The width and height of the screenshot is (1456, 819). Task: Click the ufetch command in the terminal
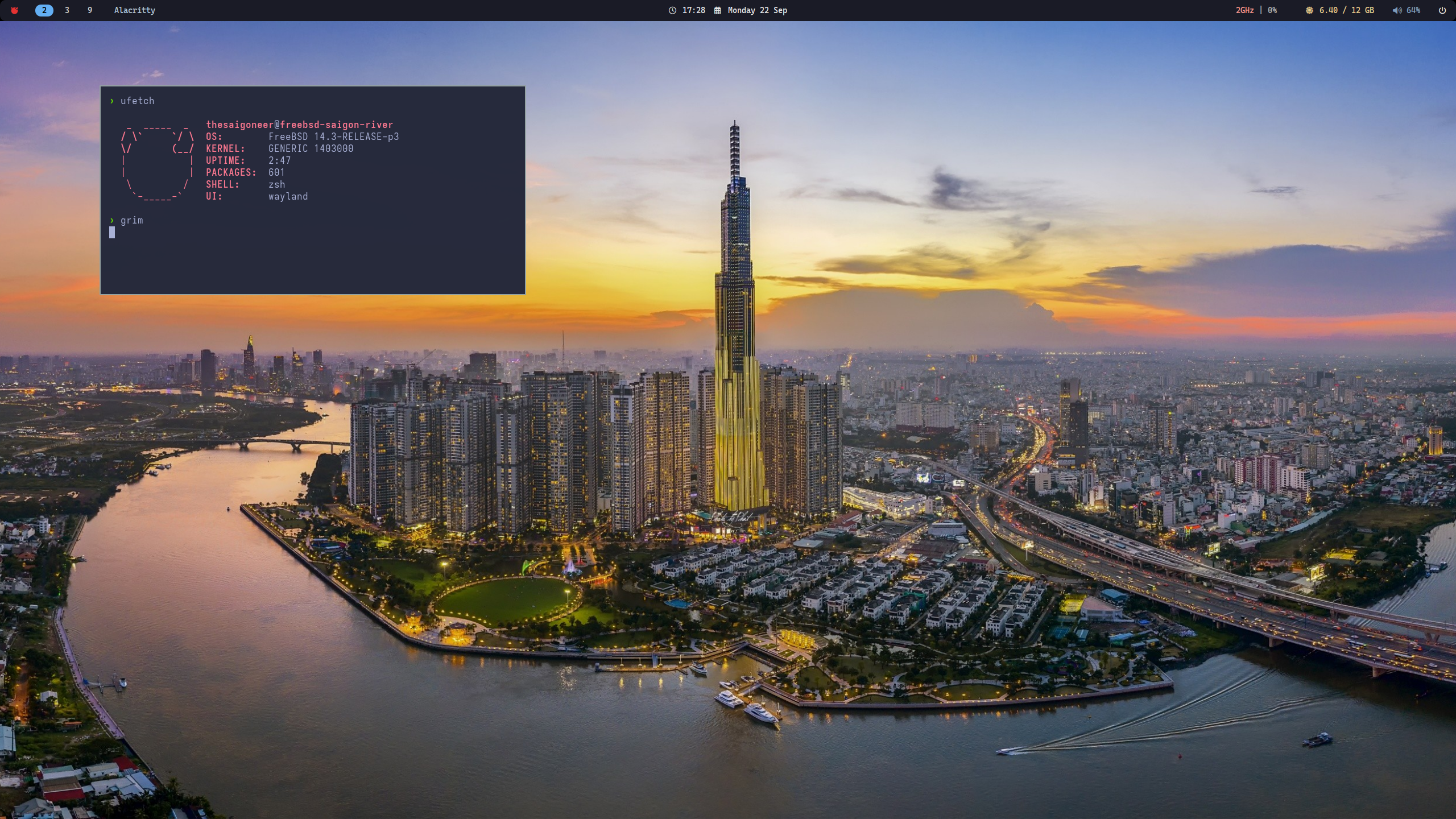pyautogui.click(x=137, y=101)
